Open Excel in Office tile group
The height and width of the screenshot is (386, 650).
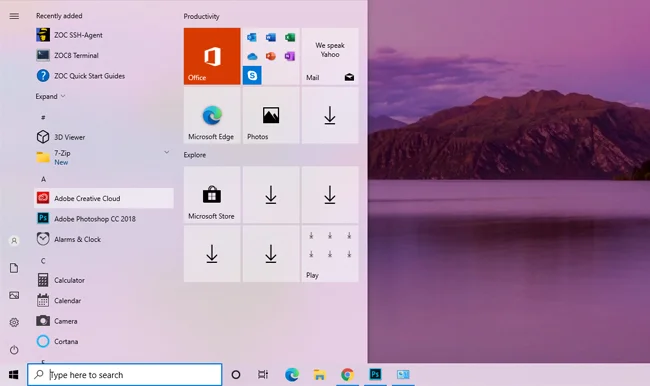point(290,37)
